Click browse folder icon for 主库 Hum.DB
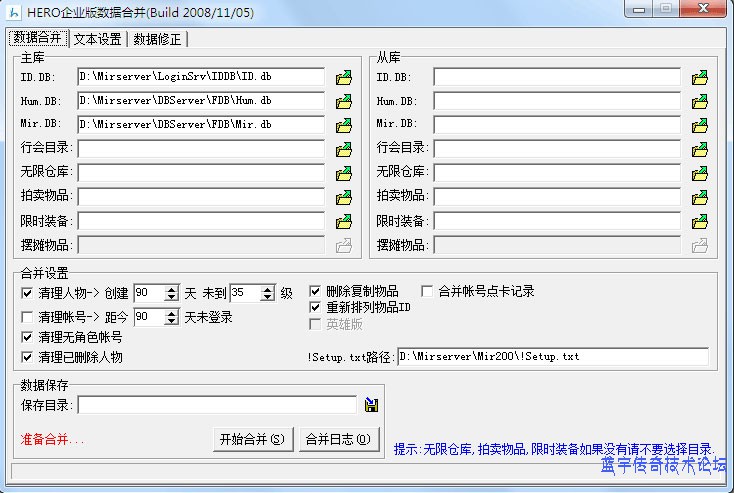The height and width of the screenshot is (493, 734). click(x=344, y=101)
